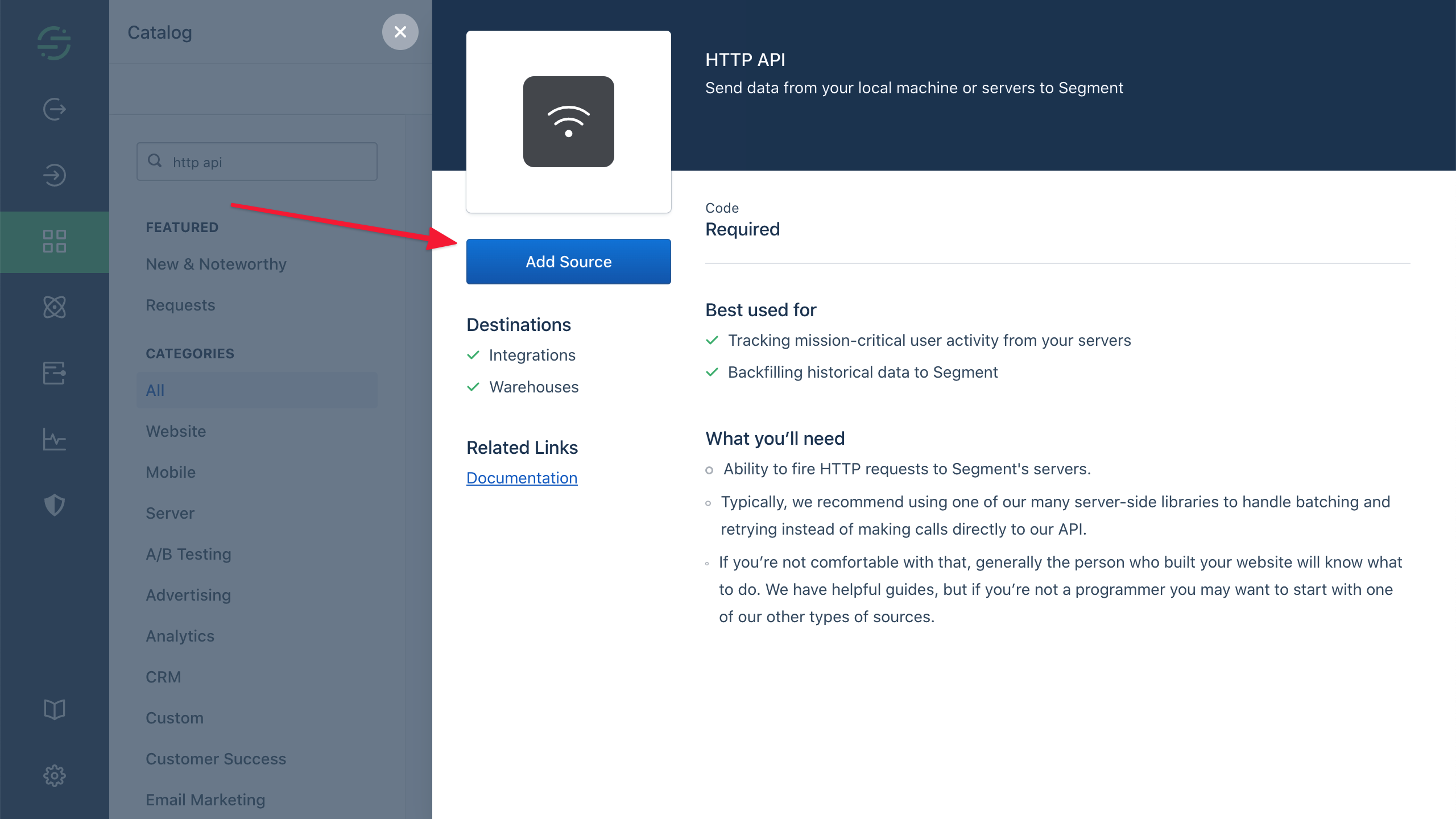Click the 'Required' code label
This screenshot has width=1456, height=819.
point(743,229)
